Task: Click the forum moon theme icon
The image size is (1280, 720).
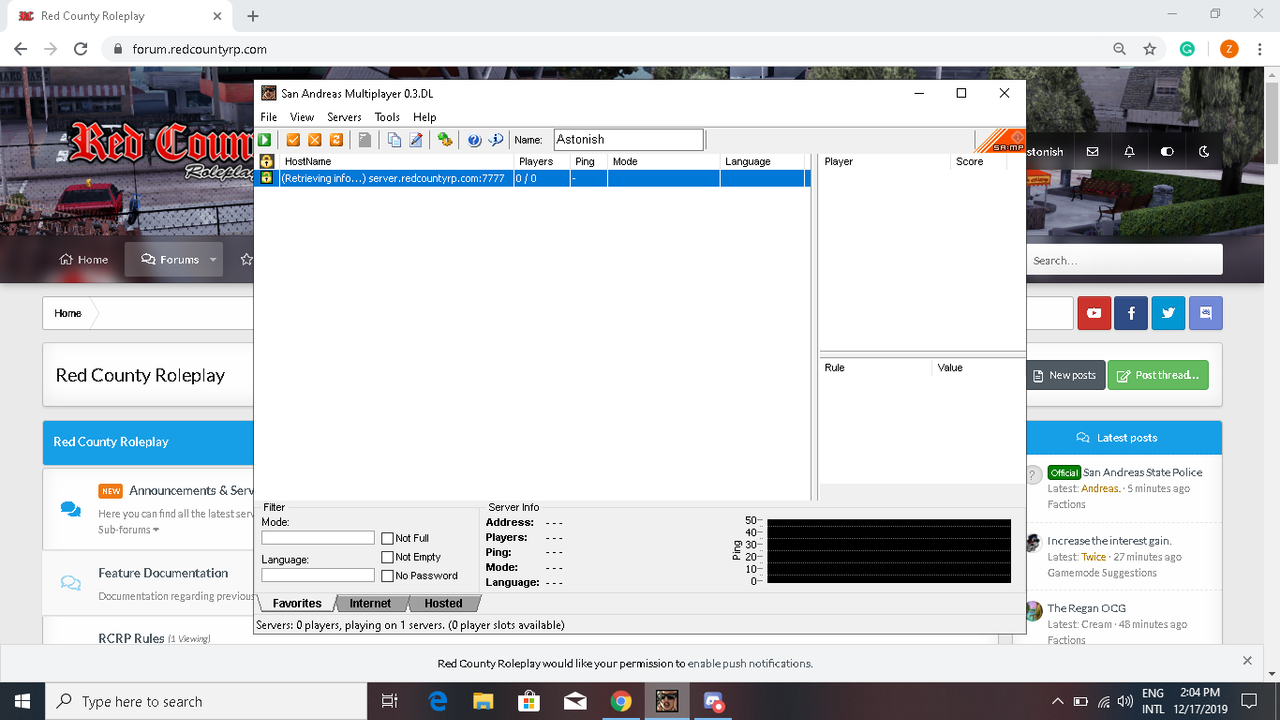Action: pos(1204,152)
